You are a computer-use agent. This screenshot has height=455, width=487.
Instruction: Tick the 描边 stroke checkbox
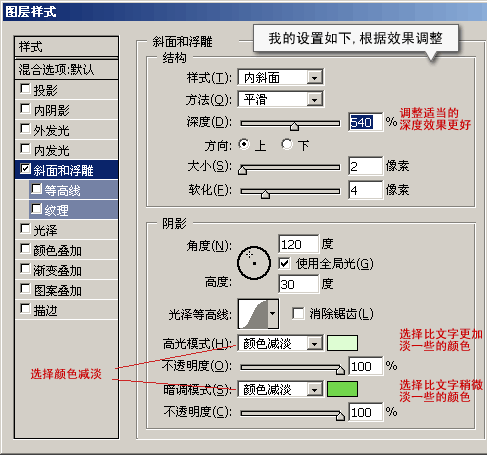(25, 309)
